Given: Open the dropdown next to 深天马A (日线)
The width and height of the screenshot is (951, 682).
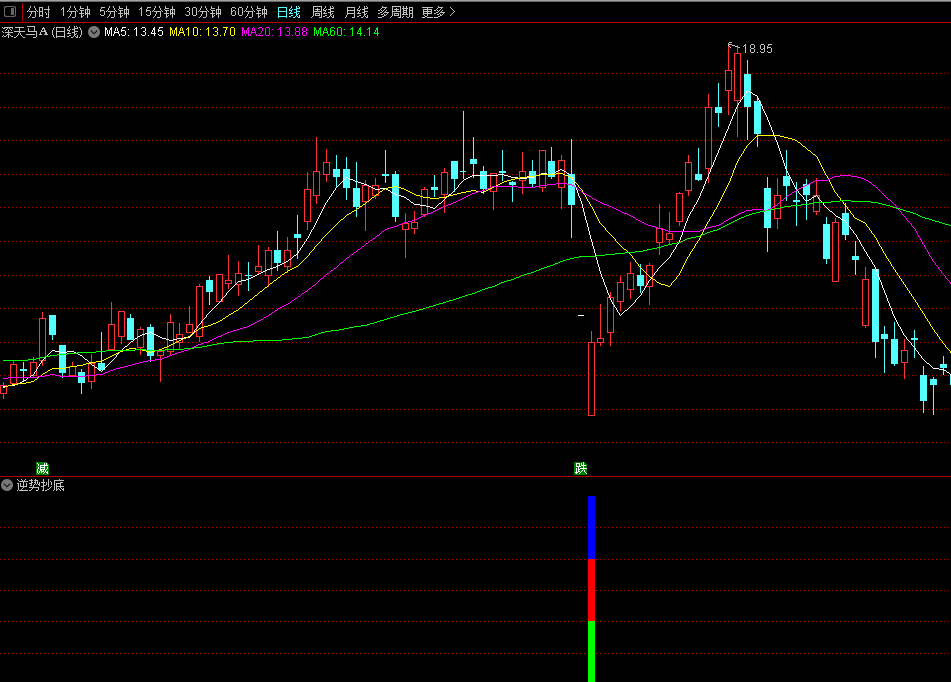Looking at the screenshot, I should tap(94, 32).
